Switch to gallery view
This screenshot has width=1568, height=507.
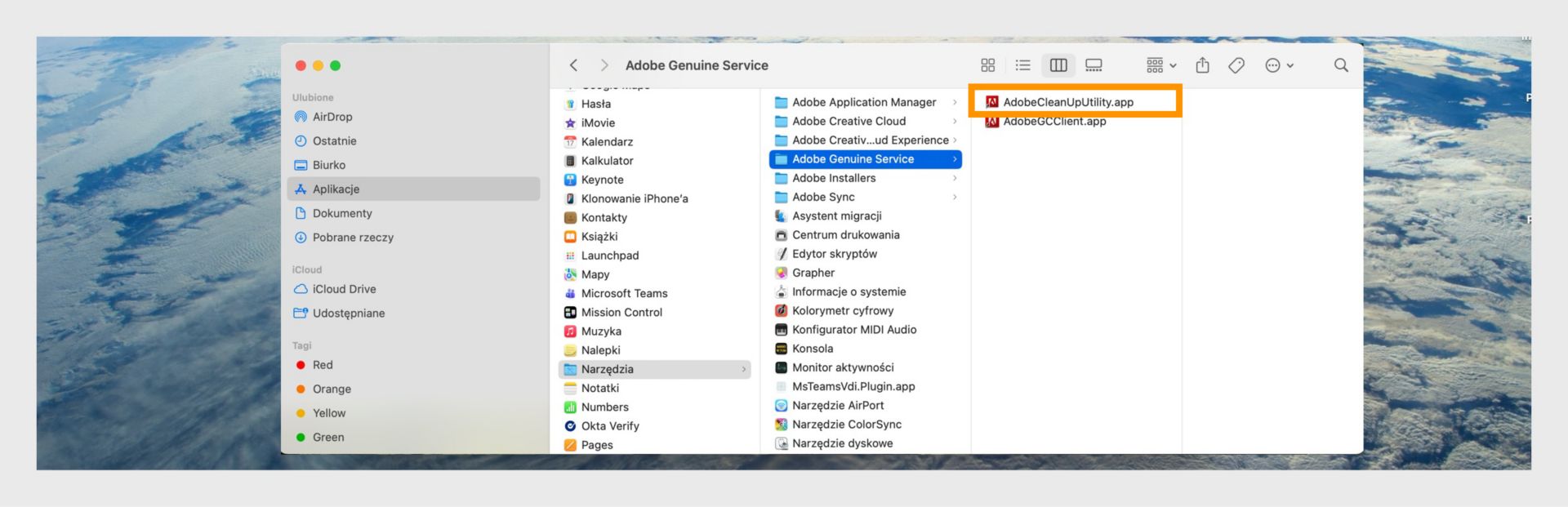point(1094,65)
